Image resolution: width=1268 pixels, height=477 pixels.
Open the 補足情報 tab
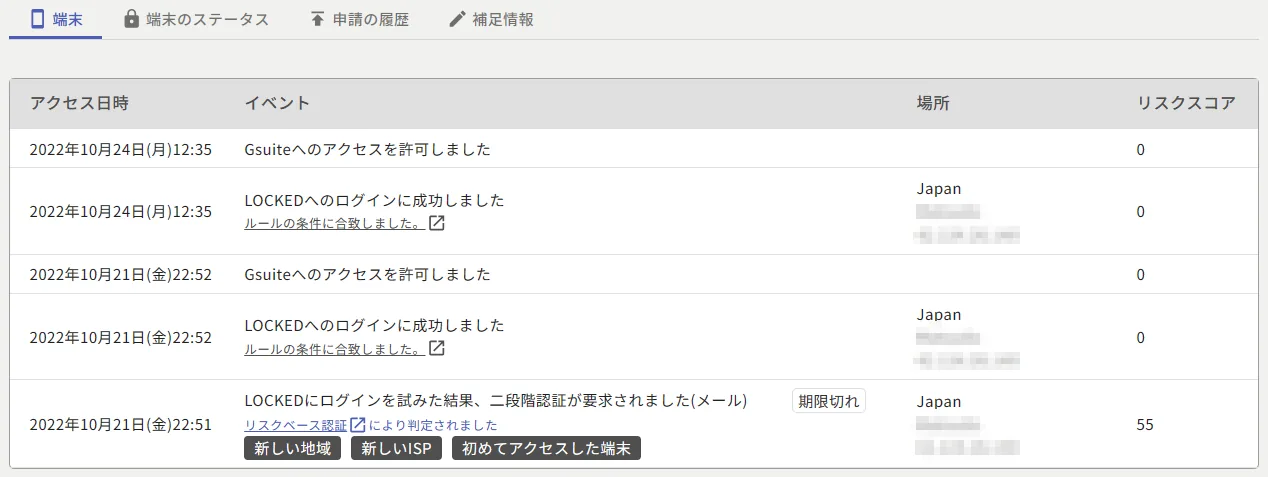click(491, 19)
